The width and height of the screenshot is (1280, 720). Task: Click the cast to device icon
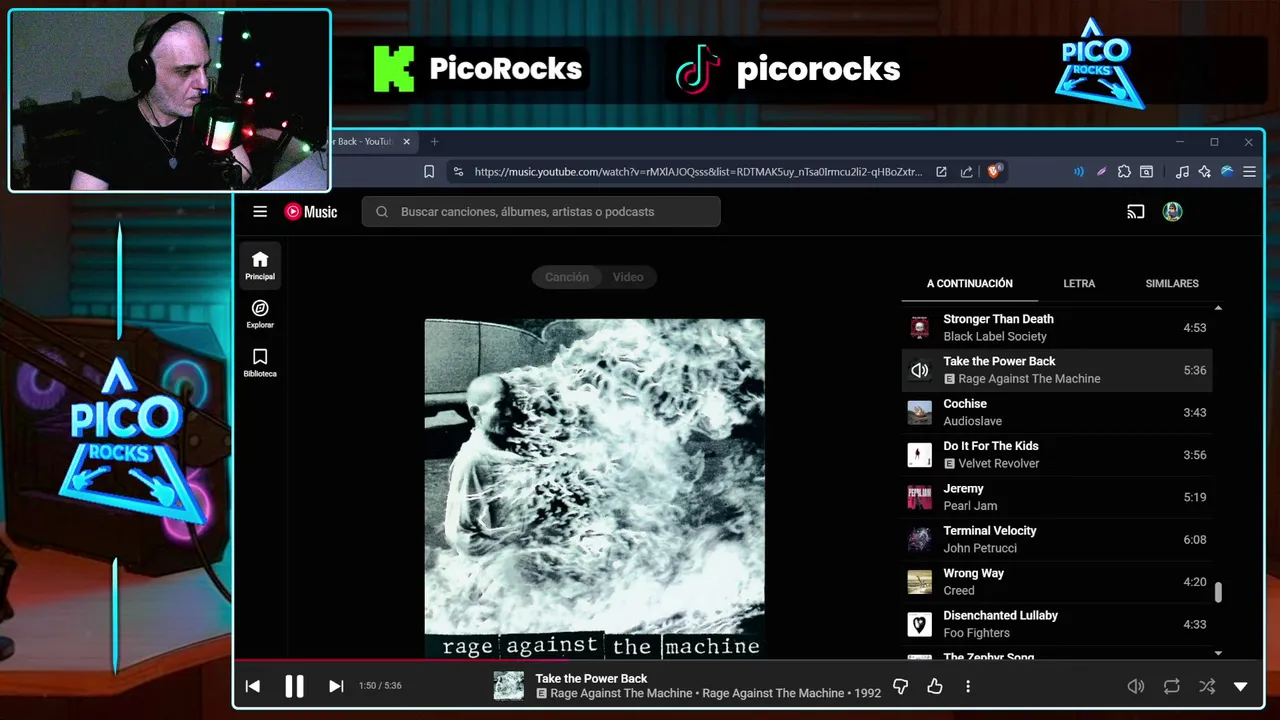pyautogui.click(x=1135, y=211)
